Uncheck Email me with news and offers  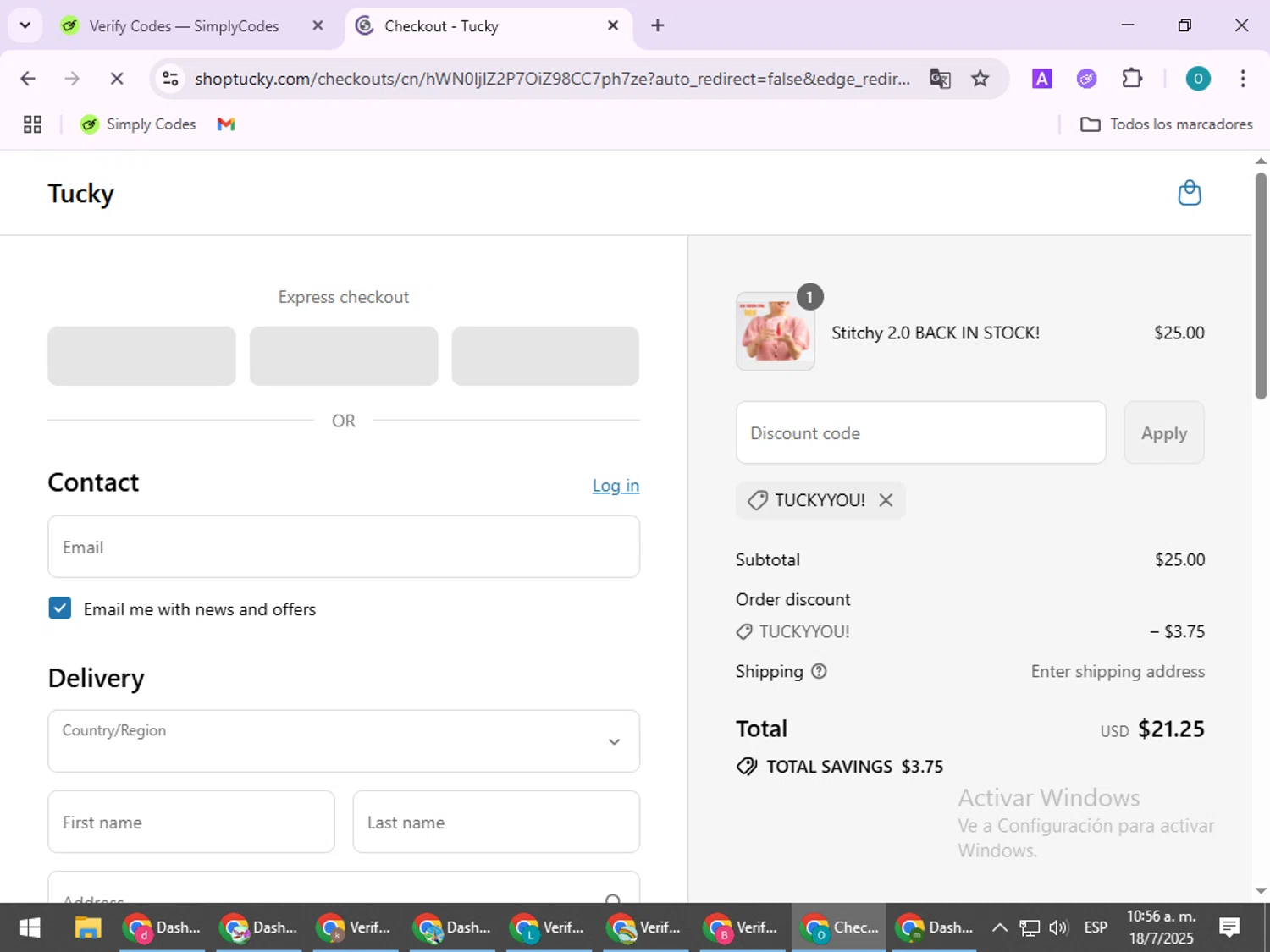click(x=60, y=608)
